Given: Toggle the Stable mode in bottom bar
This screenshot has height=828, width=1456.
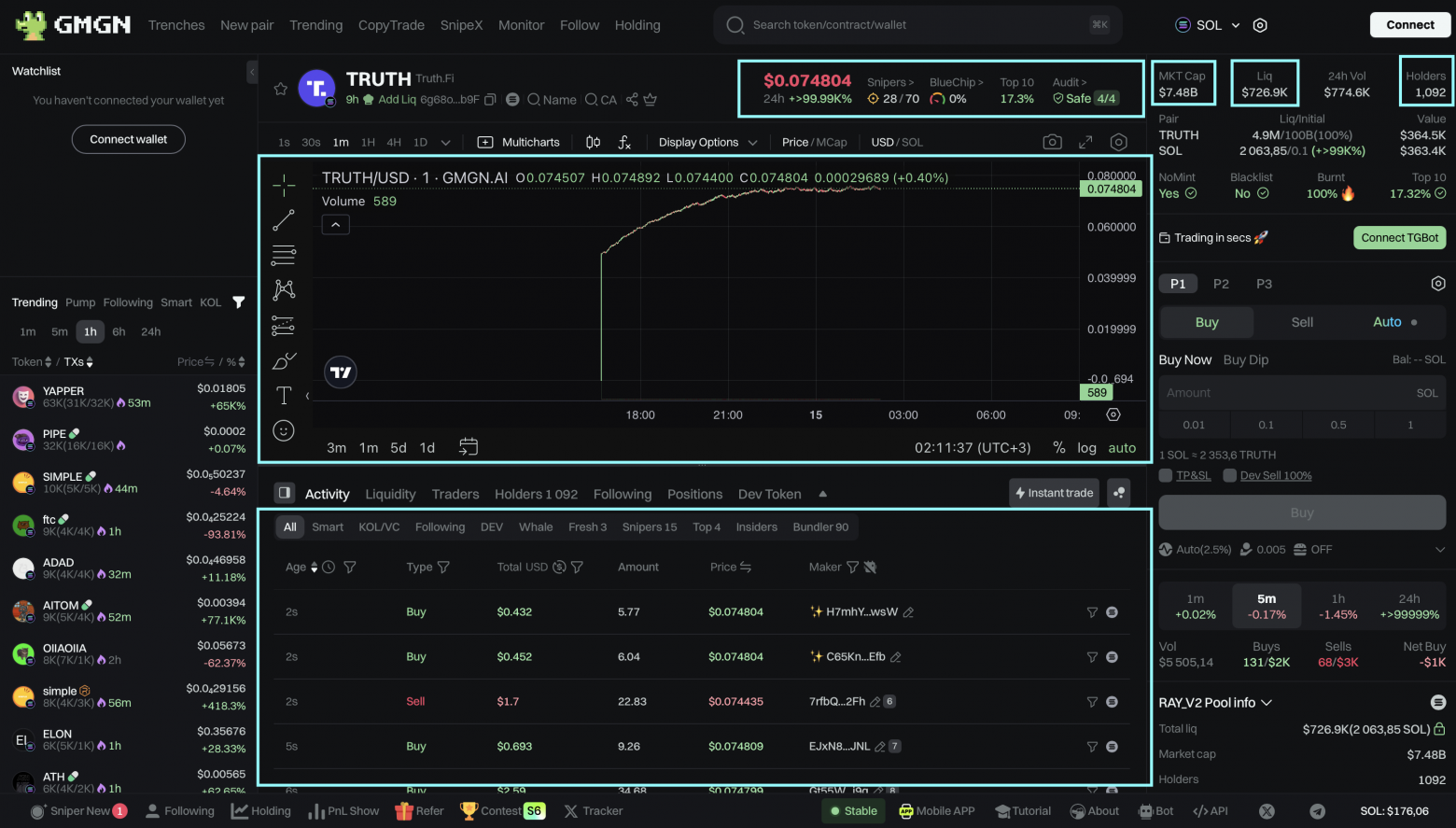Looking at the screenshot, I should coord(852,811).
